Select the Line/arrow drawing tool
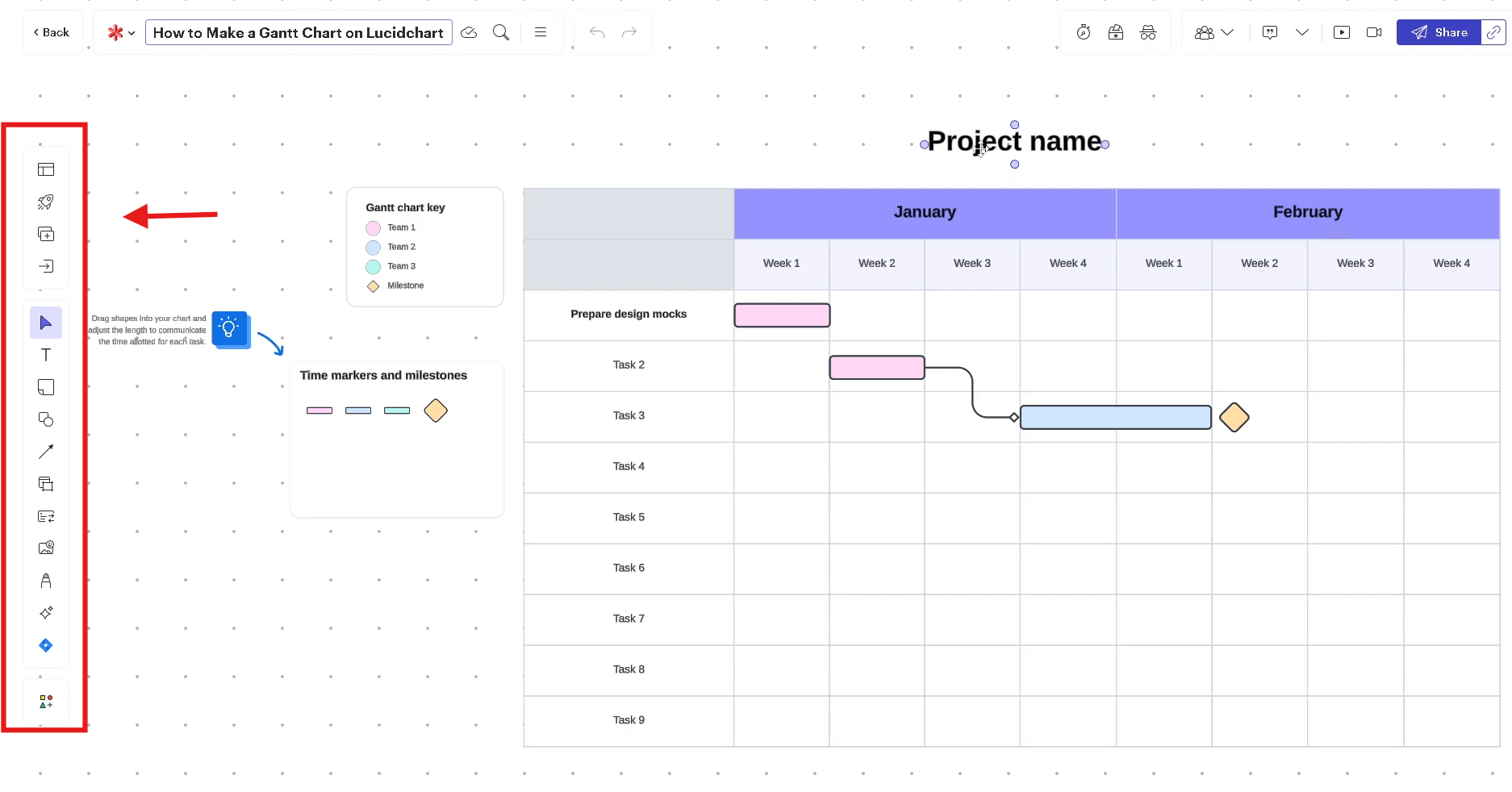Screen dimensions: 1512x792 [46, 452]
